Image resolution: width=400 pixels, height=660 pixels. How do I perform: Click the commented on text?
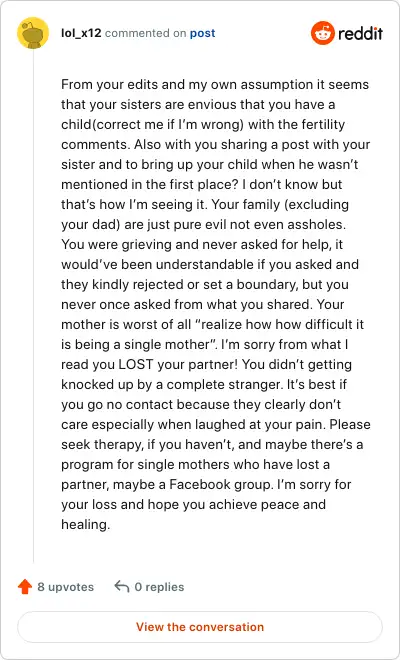145,33
